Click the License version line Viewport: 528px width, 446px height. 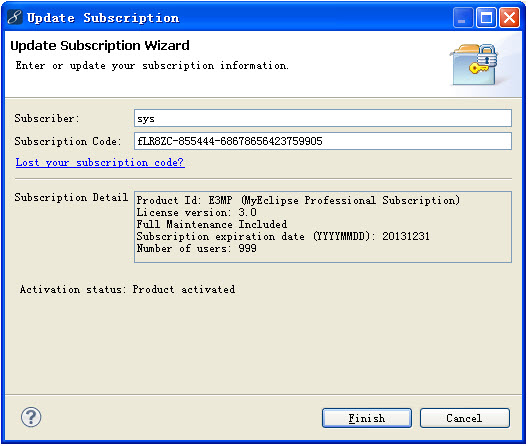[196, 213]
